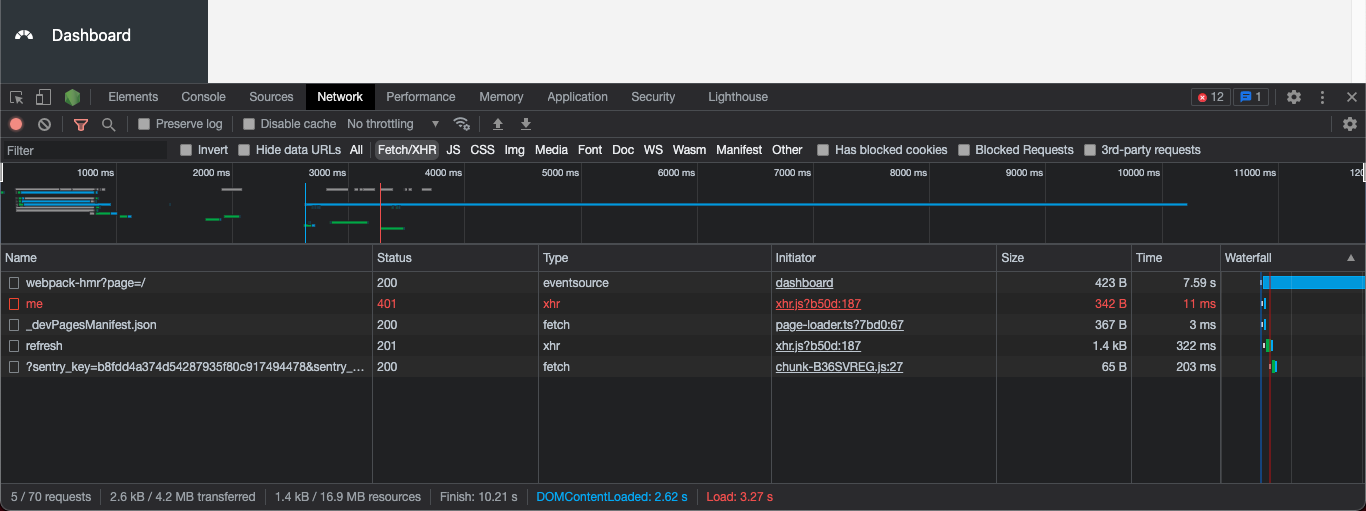Open the No throttling dropdown

coord(393,124)
